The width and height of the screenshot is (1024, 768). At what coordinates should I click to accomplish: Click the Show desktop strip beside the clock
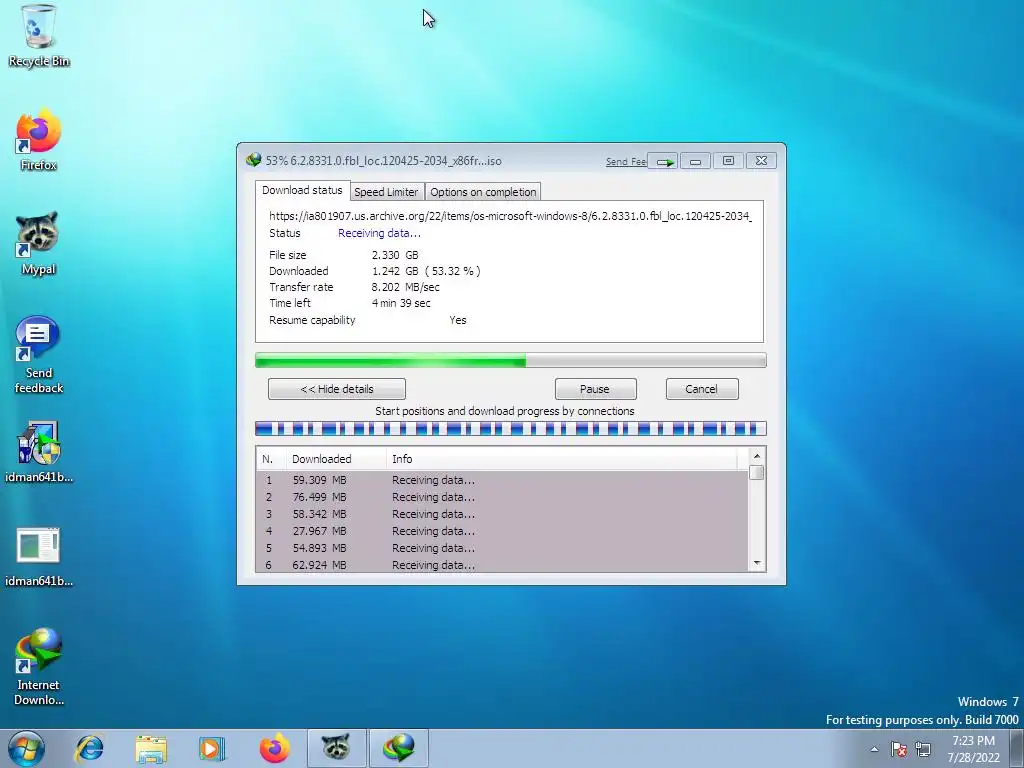1017,749
